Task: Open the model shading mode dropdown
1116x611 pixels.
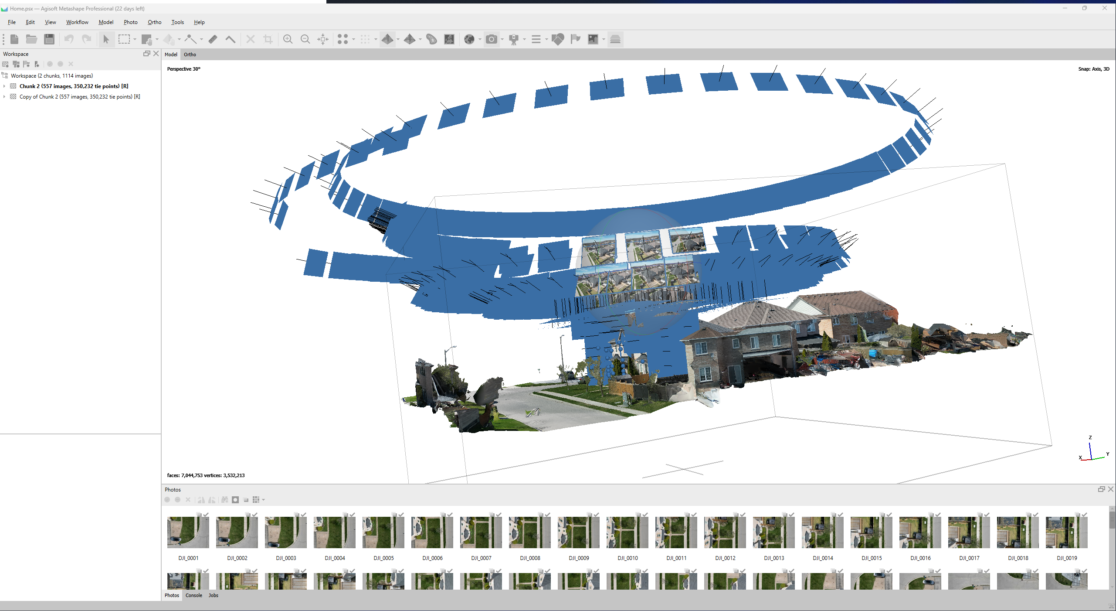Action: pyautogui.click(x=398, y=38)
